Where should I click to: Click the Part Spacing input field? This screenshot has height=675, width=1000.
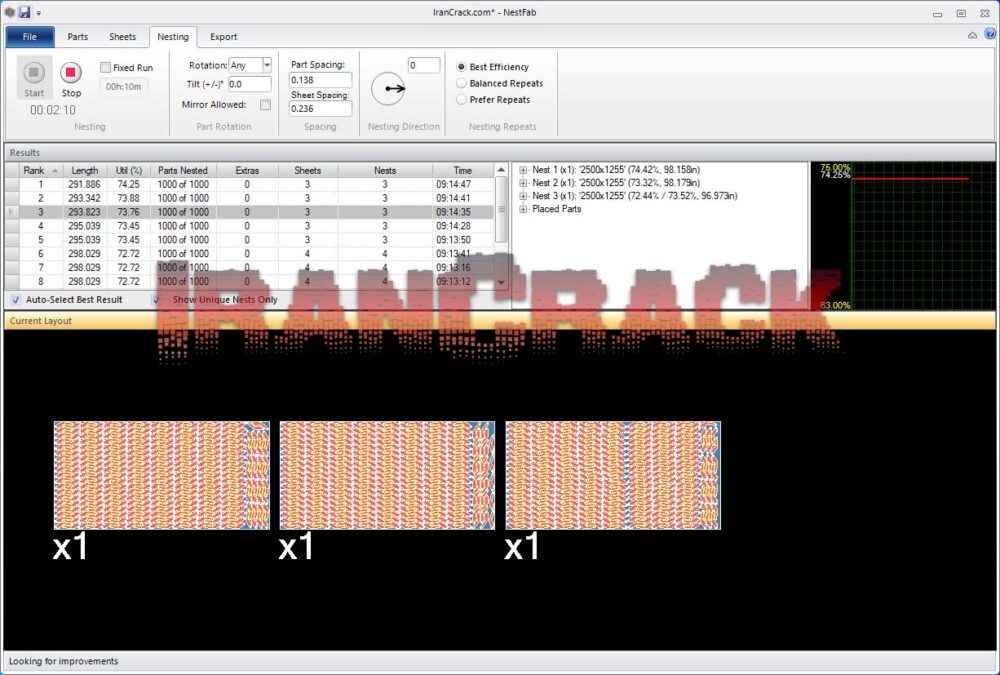click(x=320, y=80)
